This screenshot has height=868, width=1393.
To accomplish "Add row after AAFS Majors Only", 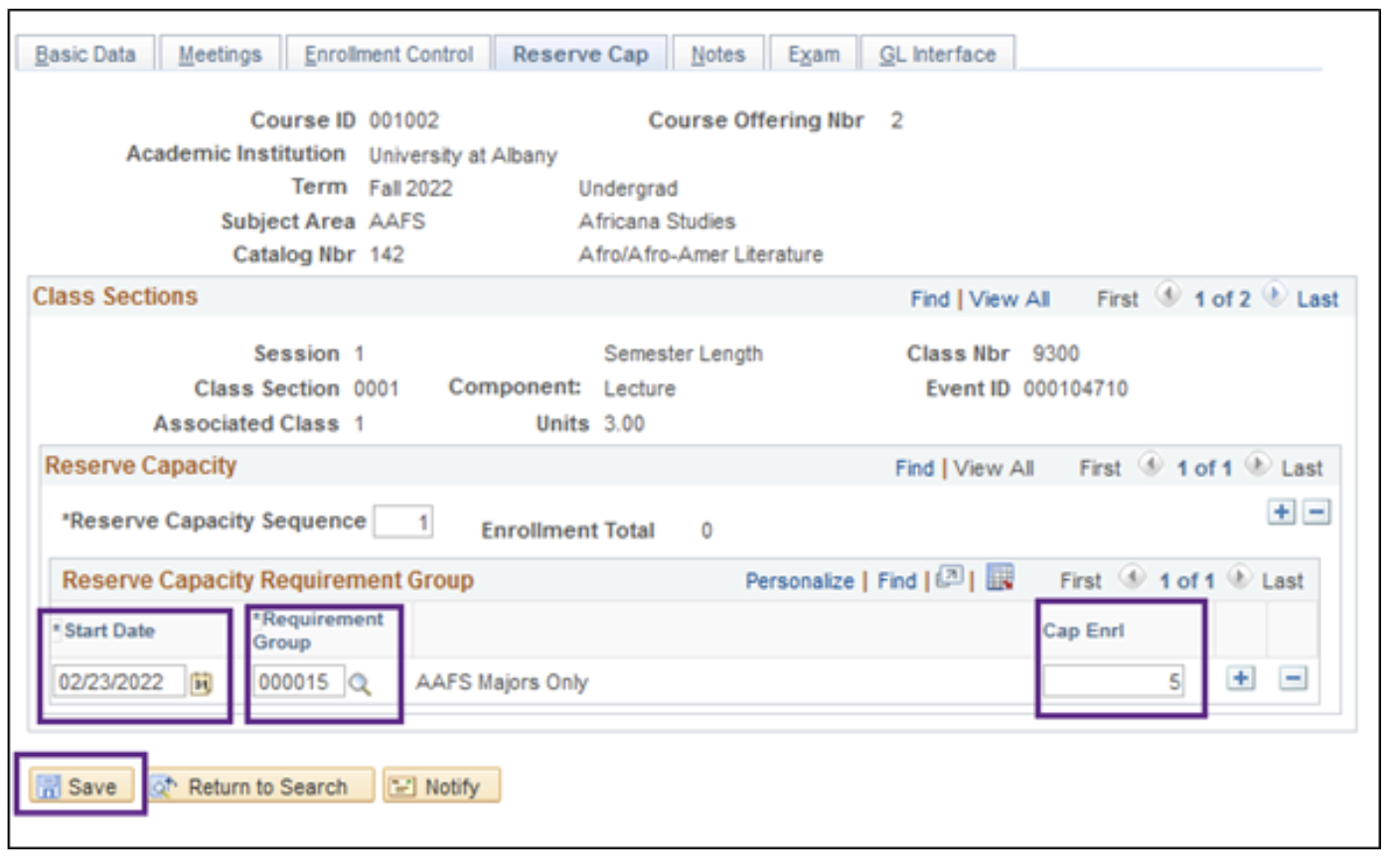I will [1240, 679].
